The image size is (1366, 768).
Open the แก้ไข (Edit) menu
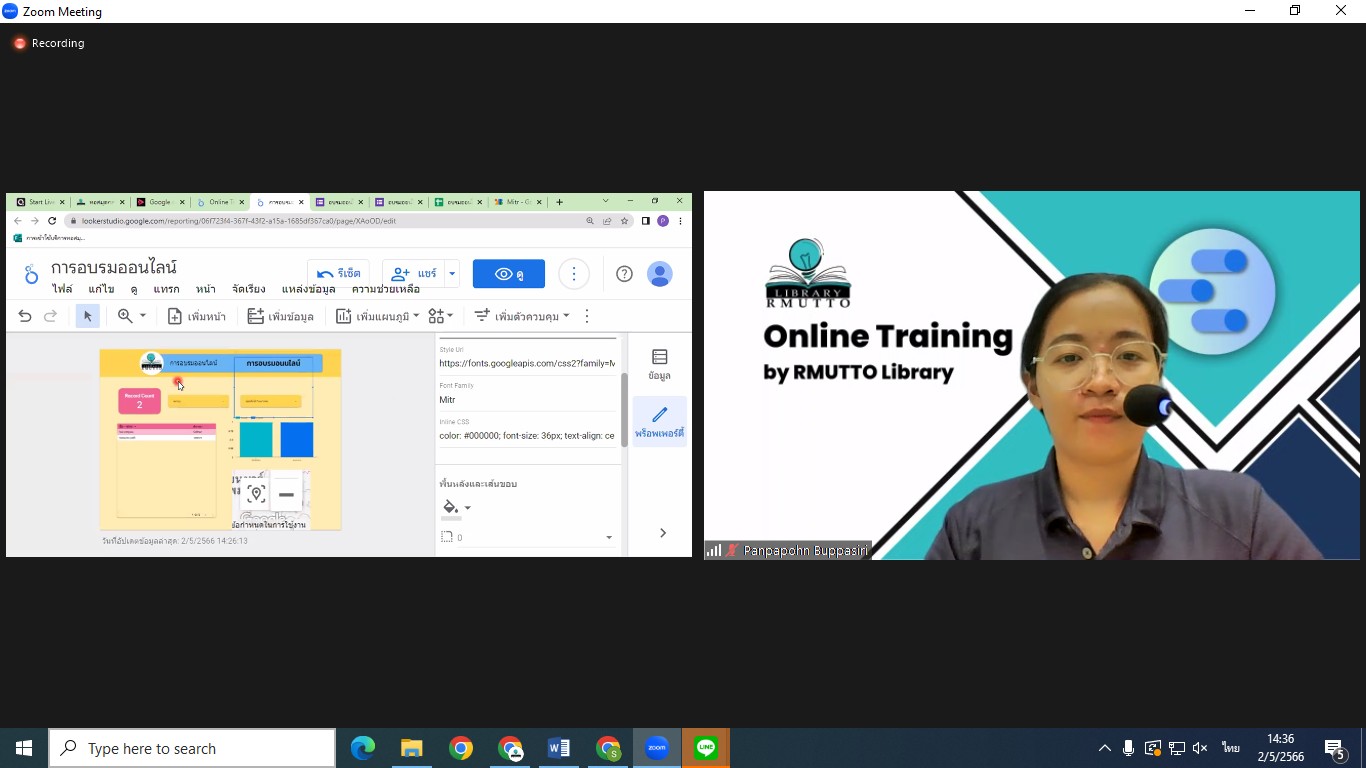[101, 289]
